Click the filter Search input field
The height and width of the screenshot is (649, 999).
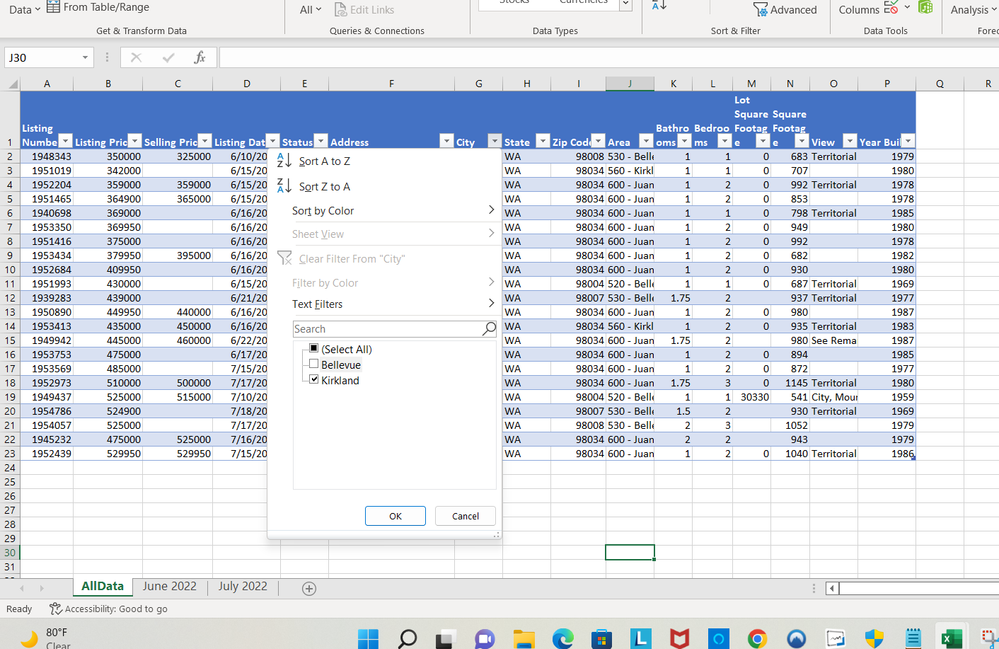(x=387, y=329)
